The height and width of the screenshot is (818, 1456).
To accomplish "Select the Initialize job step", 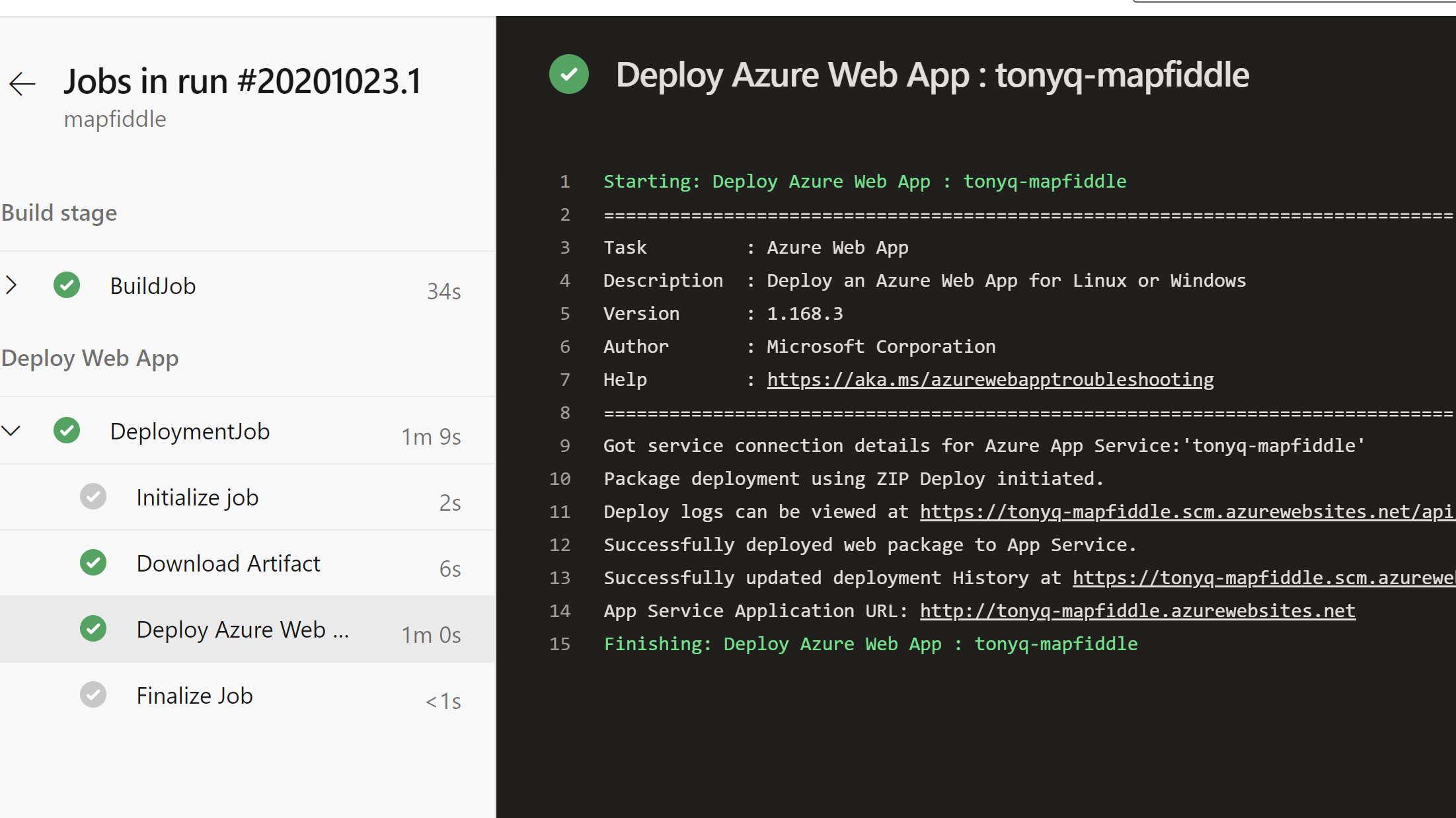I will (x=197, y=498).
